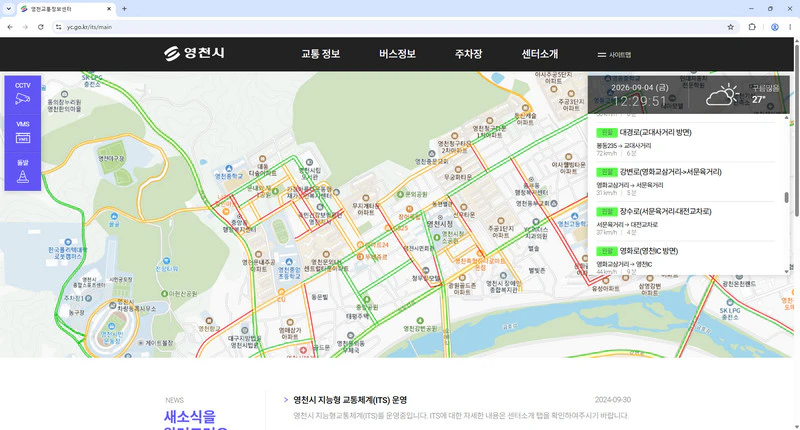Open the 센터소개 menu
Image resolution: width=800 pixels, height=430 pixels.
coord(540,54)
